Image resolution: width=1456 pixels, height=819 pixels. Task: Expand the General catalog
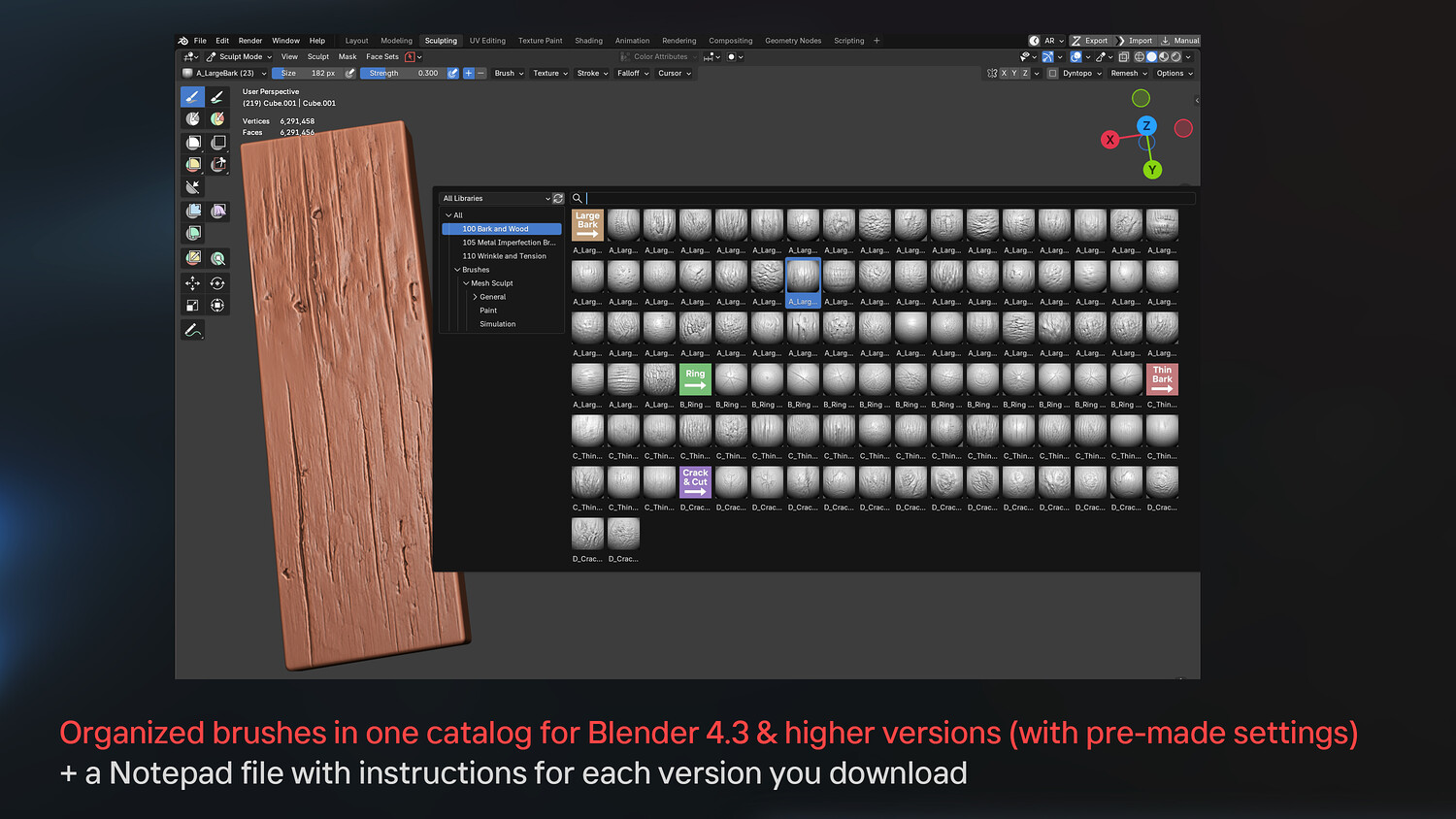[x=475, y=297]
